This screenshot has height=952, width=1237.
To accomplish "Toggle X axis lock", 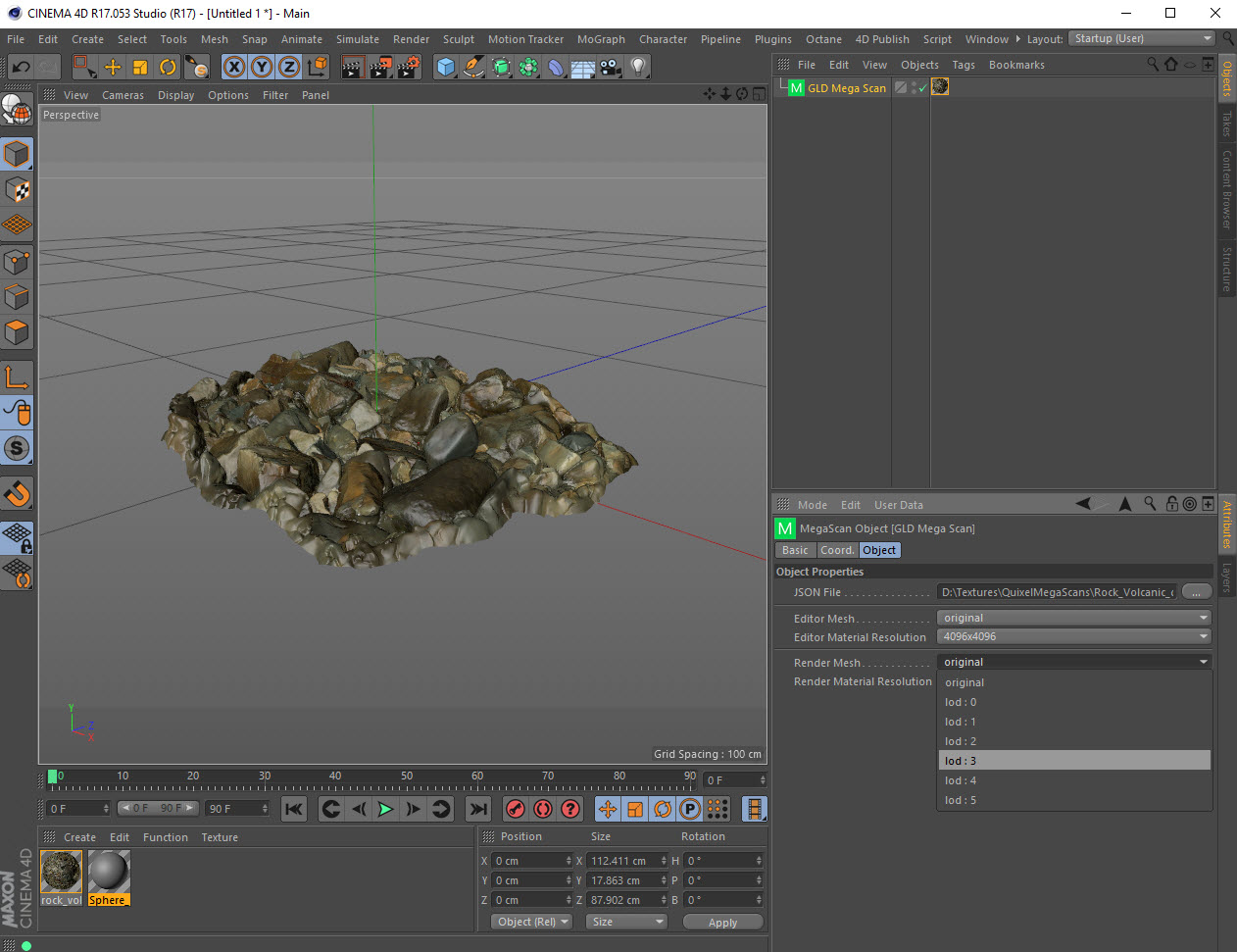I will click(x=234, y=67).
